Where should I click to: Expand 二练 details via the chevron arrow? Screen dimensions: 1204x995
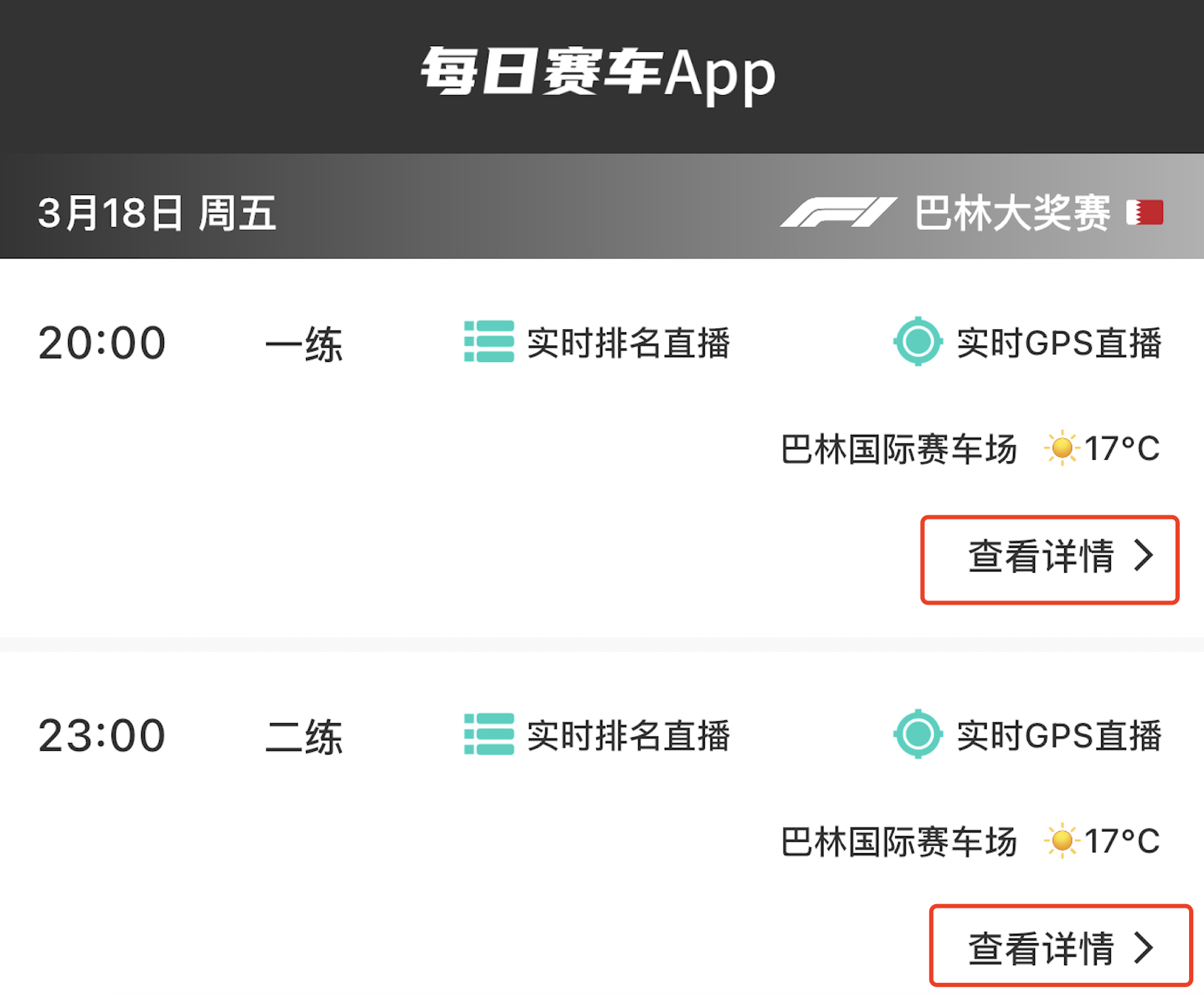(x=1144, y=947)
